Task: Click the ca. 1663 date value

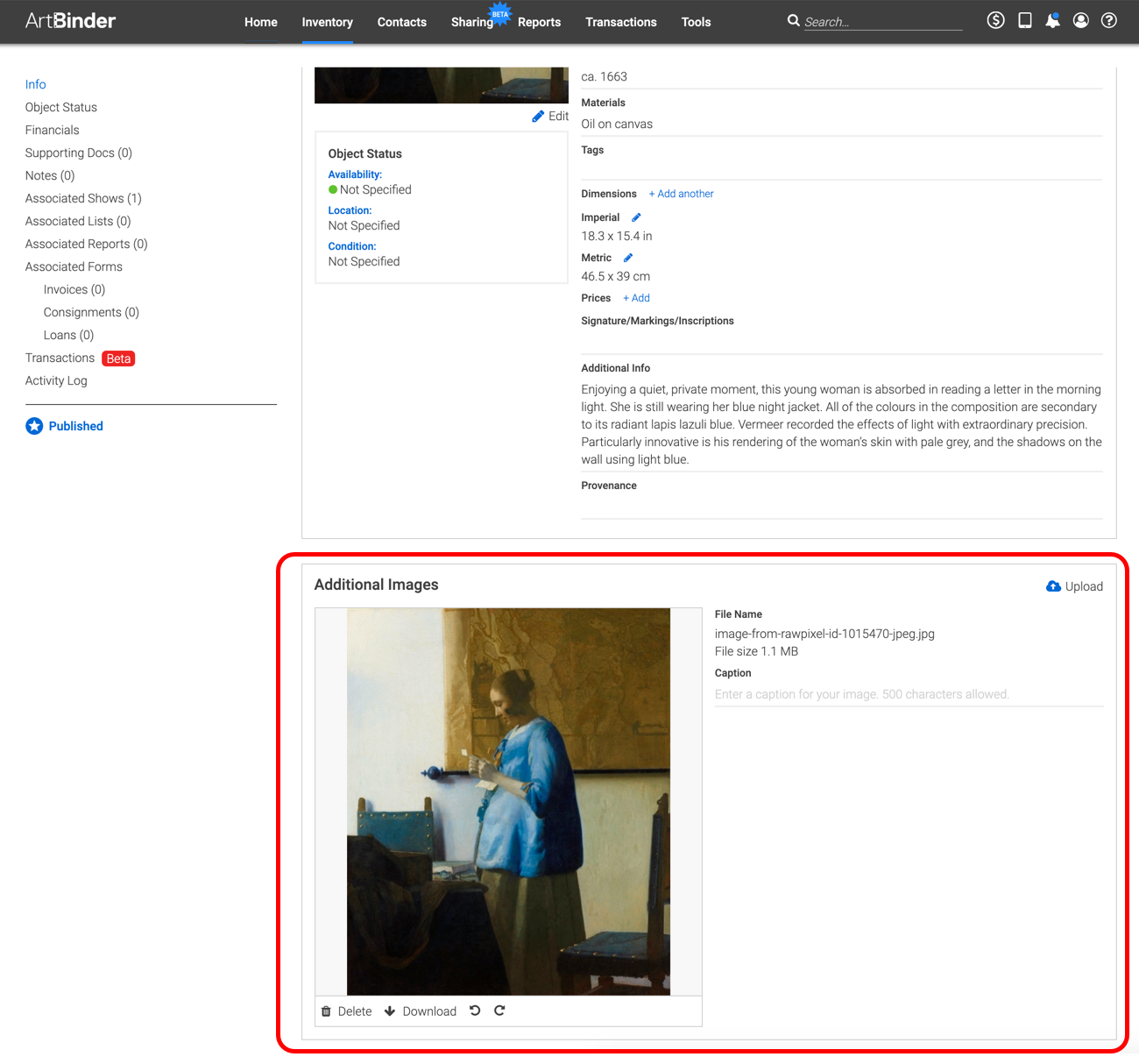Action: click(x=605, y=76)
